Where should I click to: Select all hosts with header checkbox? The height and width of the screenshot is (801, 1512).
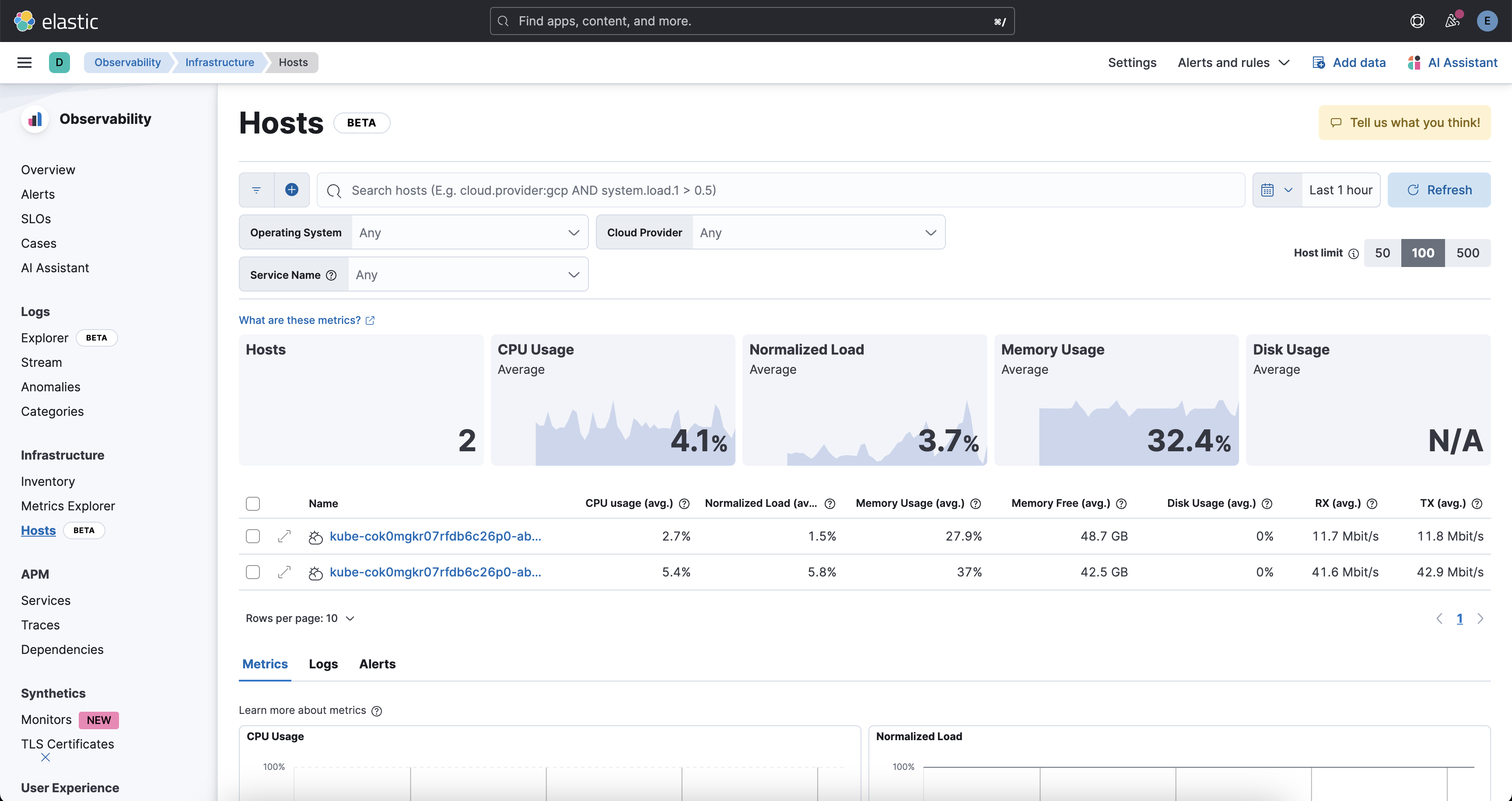[253, 504]
